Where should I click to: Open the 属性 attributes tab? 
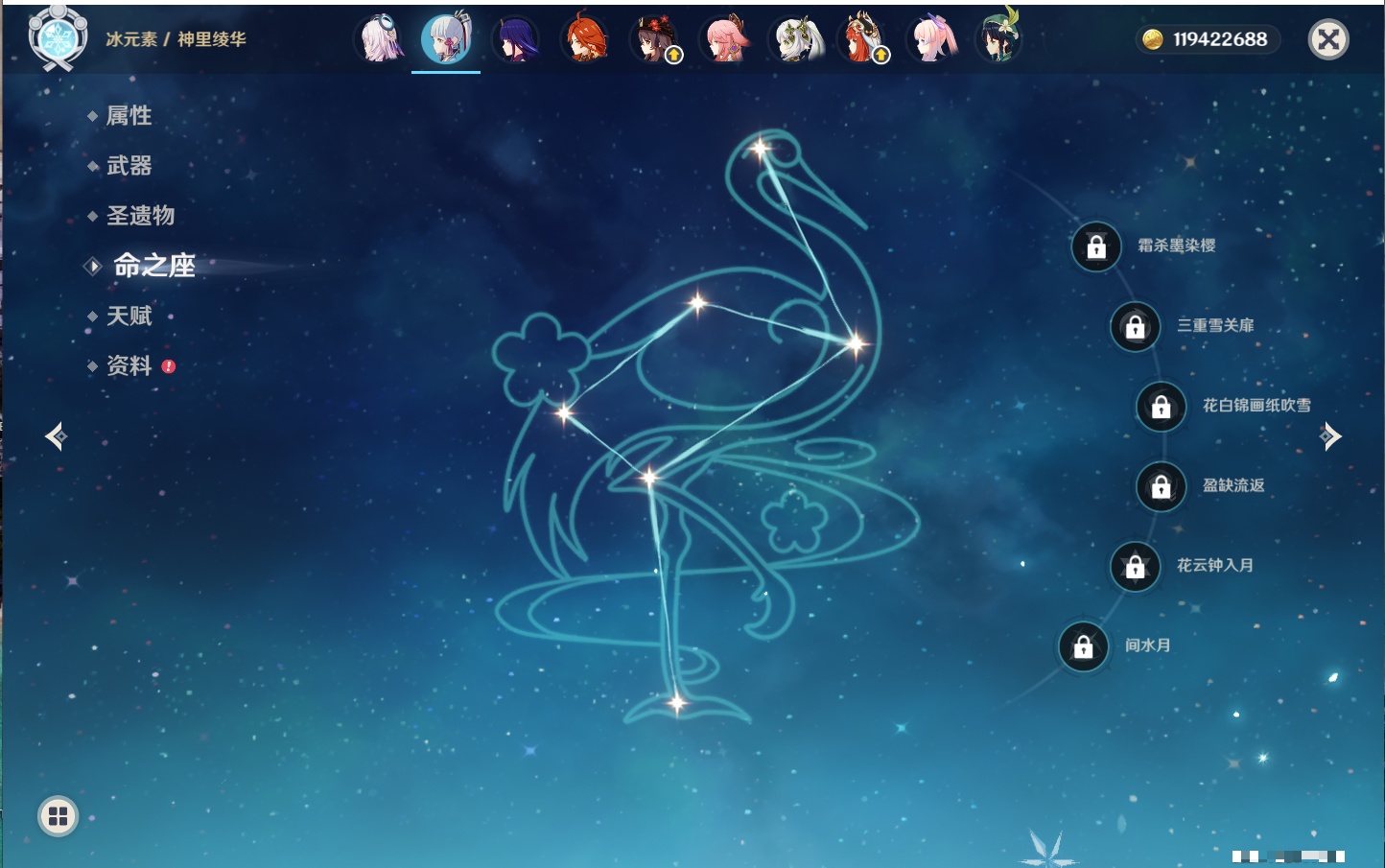pyautogui.click(x=129, y=116)
